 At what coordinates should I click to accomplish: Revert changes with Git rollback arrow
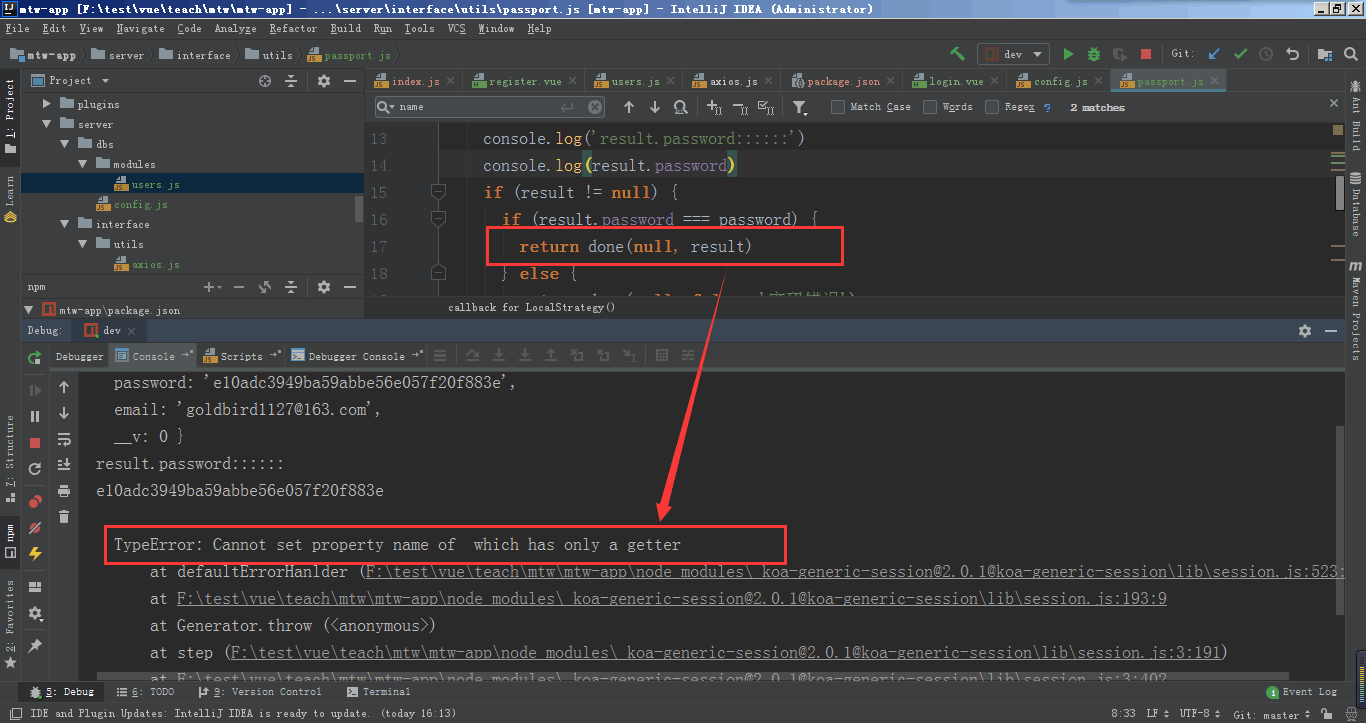[x=1292, y=55]
